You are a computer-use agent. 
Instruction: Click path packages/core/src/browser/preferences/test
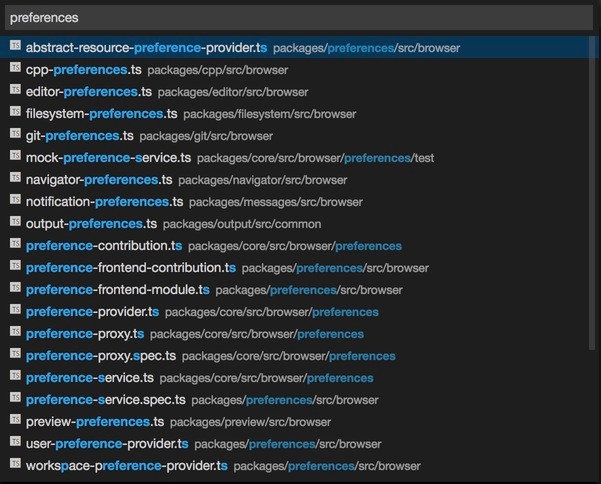pos(315,158)
